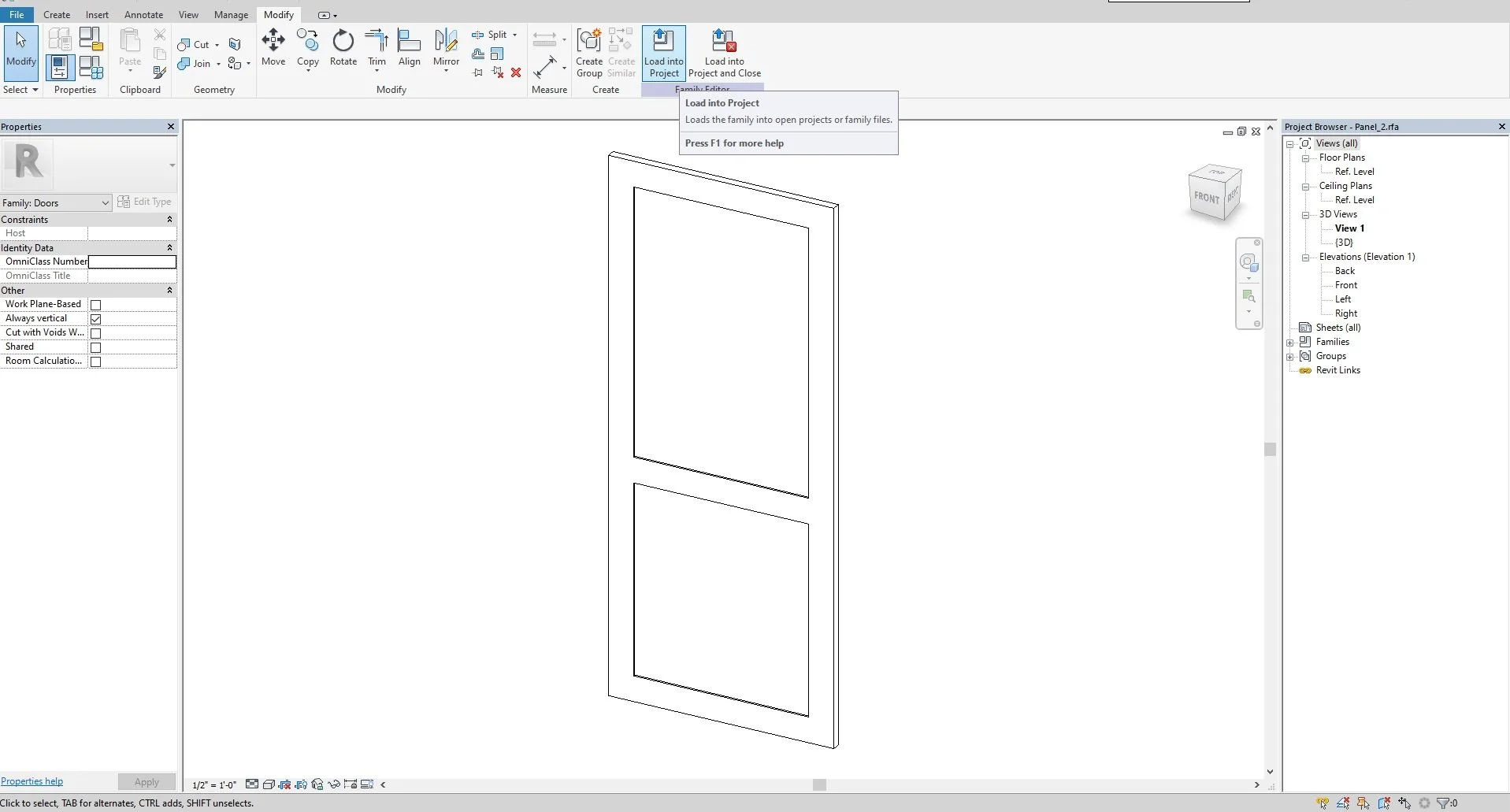Choose the Trim tool
This screenshot has height=812, width=1510.
[x=377, y=49]
